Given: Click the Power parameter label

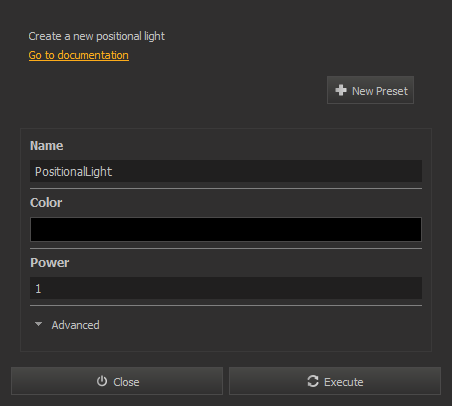Looking at the screenshot, I should [x=50, y=263].
